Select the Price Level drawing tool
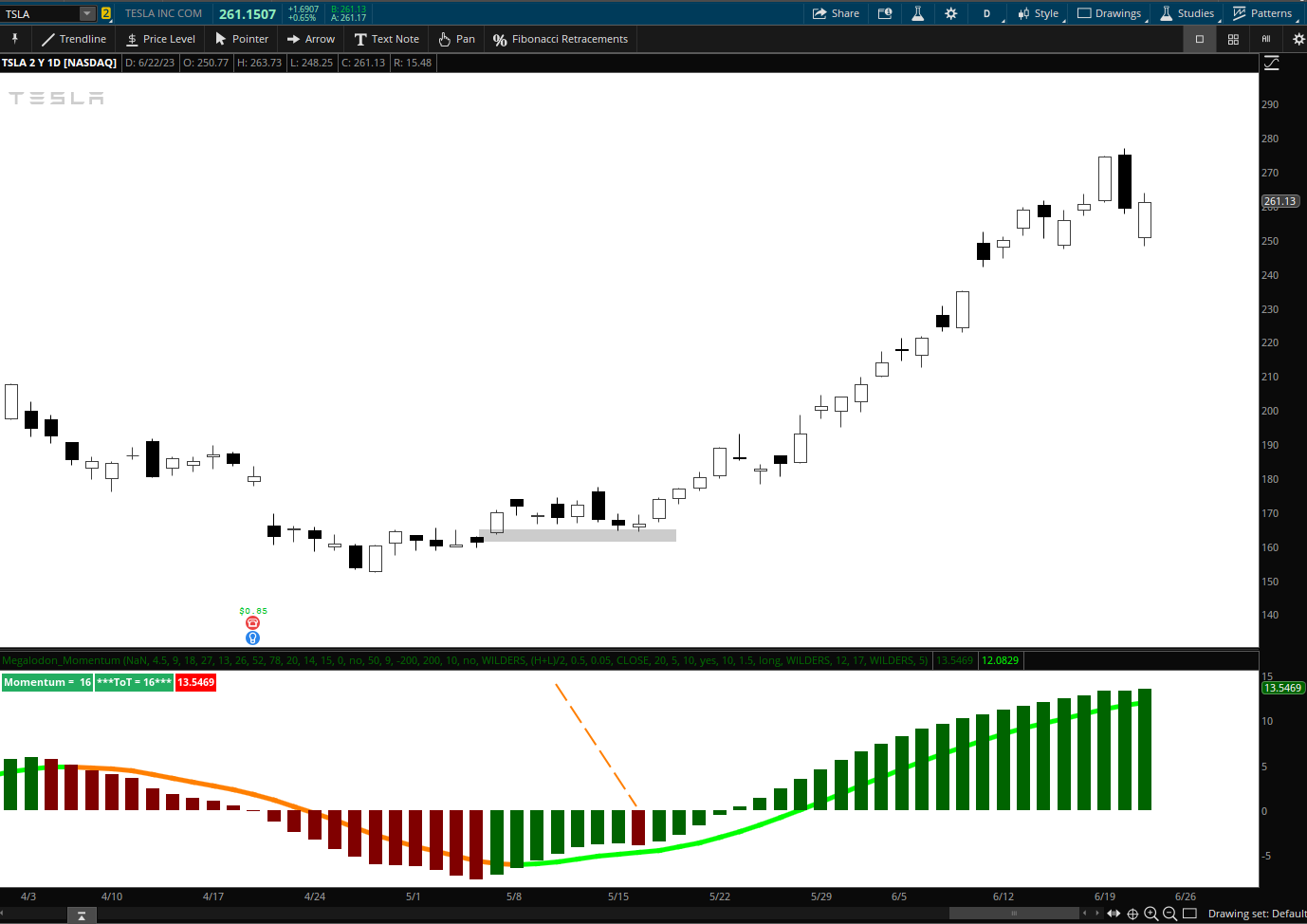1307x924 pixels. (160, 39)
